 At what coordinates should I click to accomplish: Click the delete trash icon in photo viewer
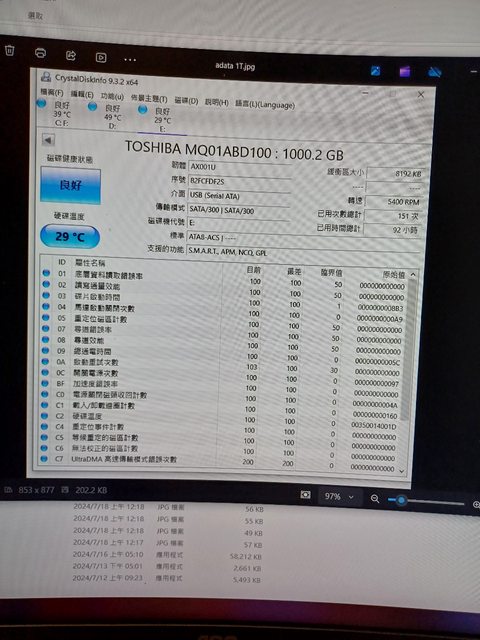click(x=9, y=51)
